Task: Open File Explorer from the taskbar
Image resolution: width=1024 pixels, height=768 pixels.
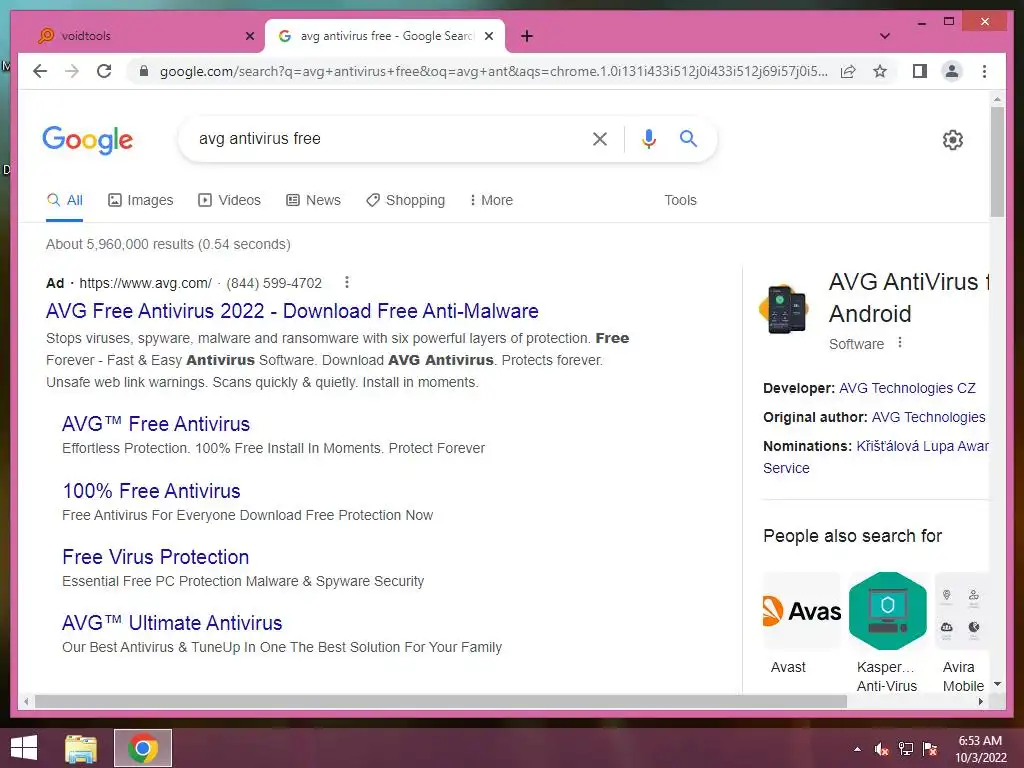Action: pyautogui.click(x=81, y=748)
